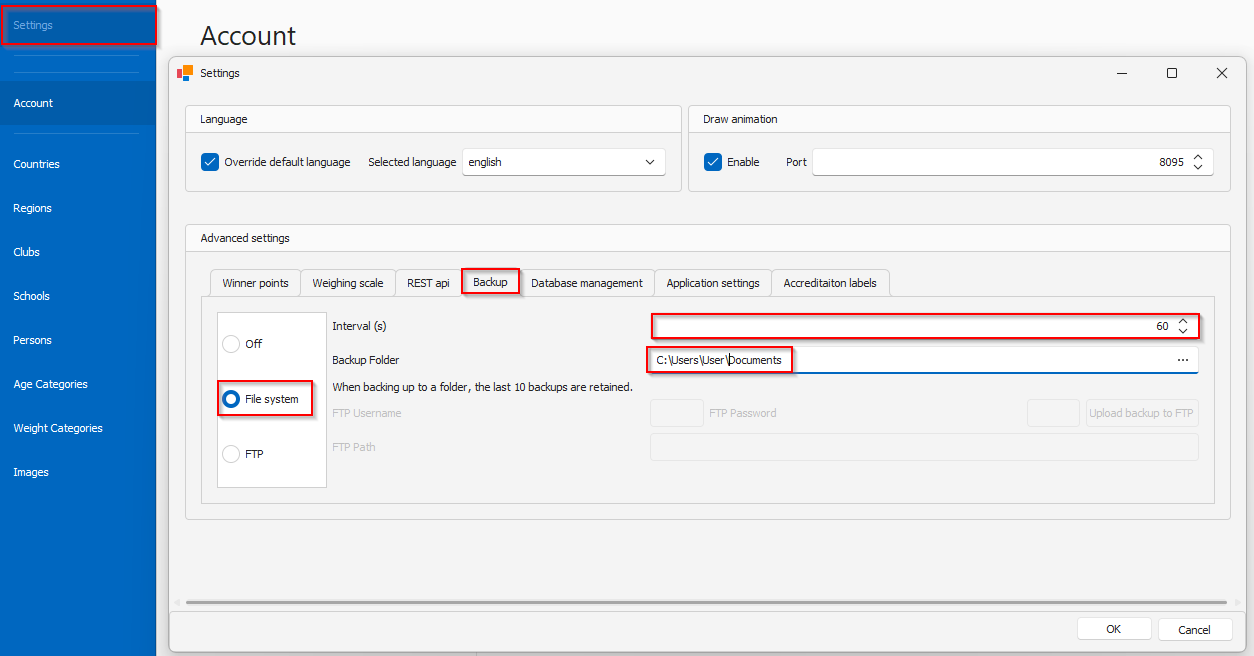Click the Settings dialog app icon
Image resolution: width=1254 pixels, height=656 pixels.
(x=185, y=73)
